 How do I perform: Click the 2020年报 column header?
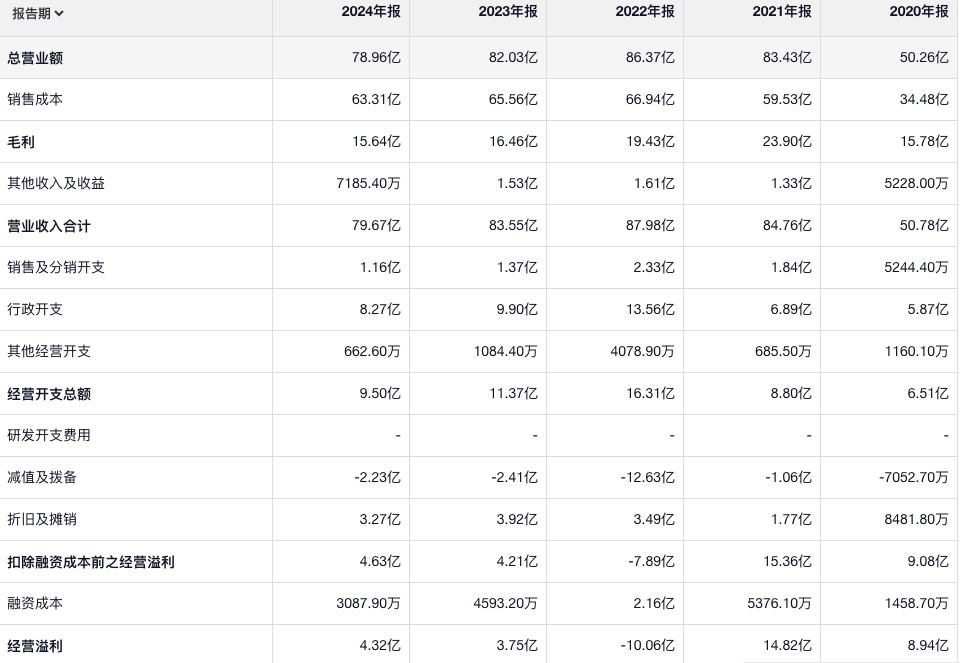click(918, 12)
